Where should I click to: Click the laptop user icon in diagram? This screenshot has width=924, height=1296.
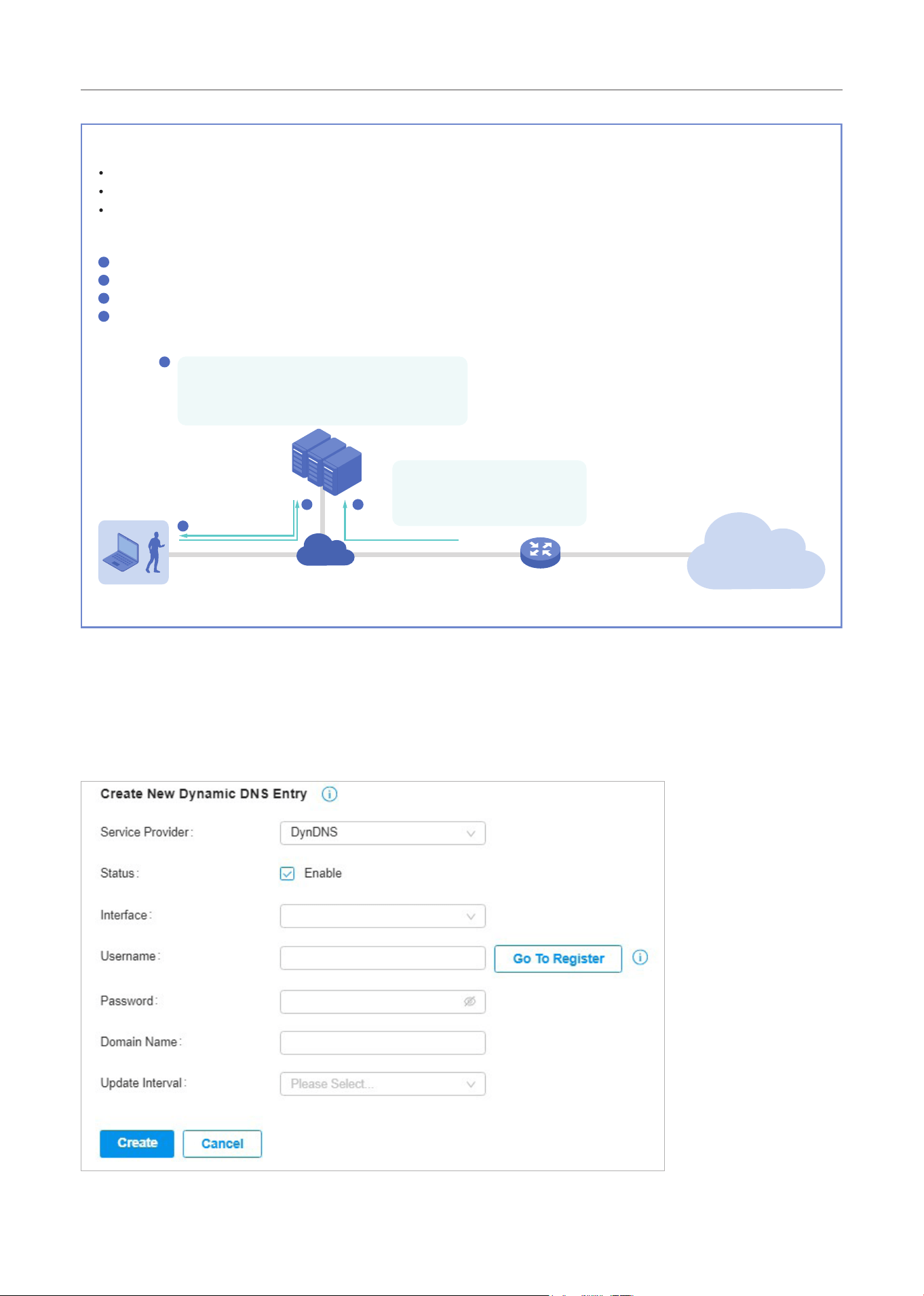134,552
